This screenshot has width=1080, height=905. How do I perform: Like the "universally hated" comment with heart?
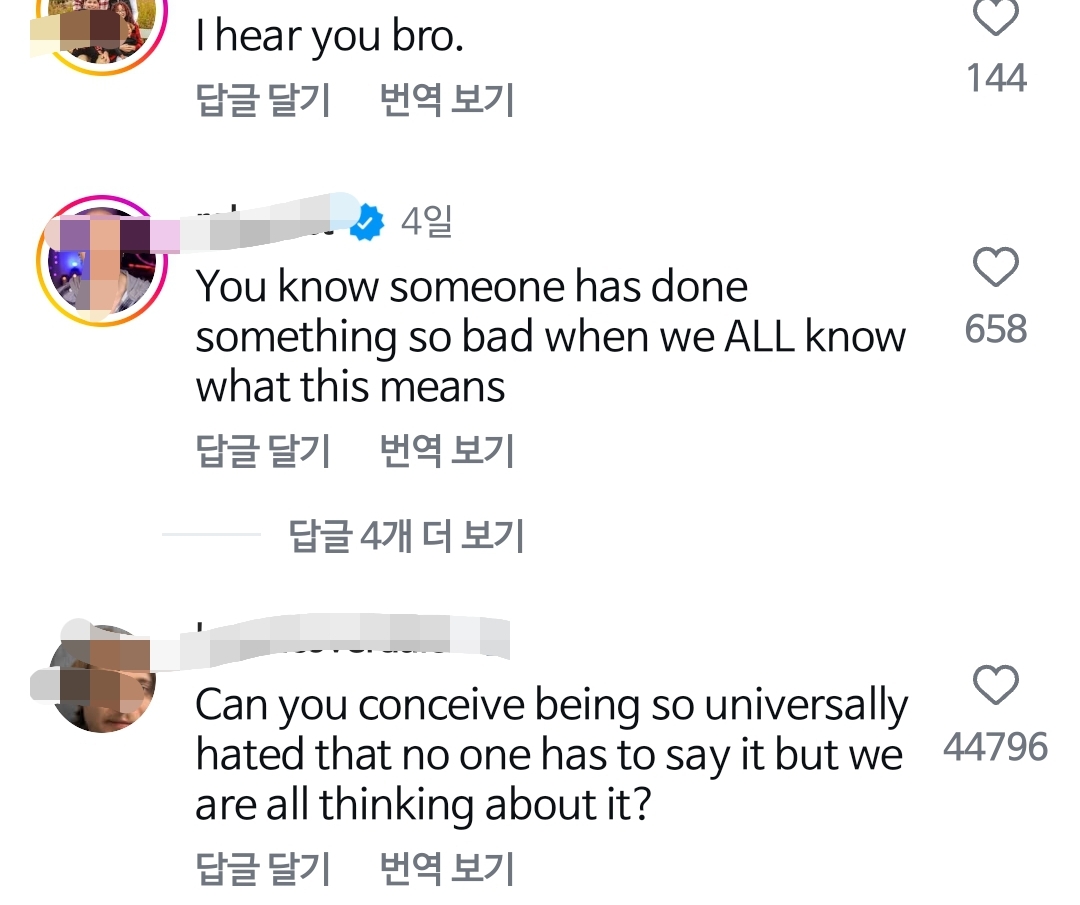click(x=996, y=686)
